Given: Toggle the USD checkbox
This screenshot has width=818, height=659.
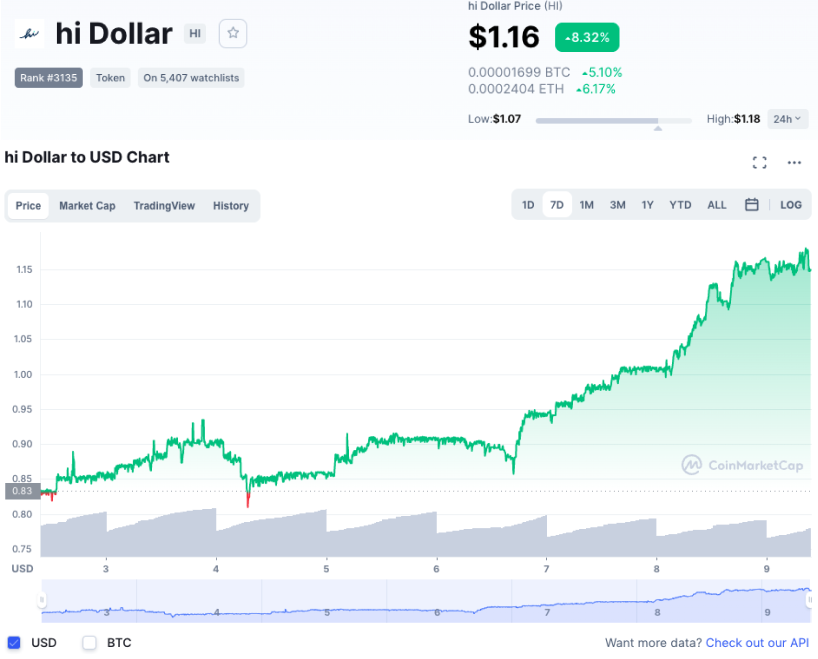Looking at the screenshot, I should click(14, 642).
